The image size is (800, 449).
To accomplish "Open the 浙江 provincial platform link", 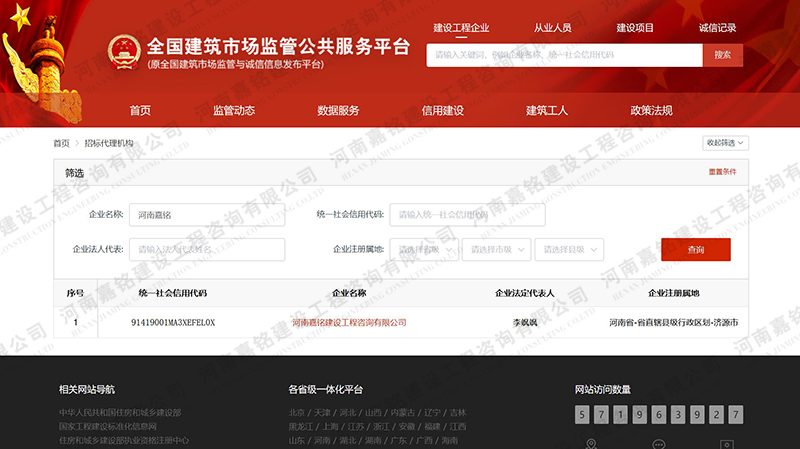I will pyautogui.click(x=381, y=426).
